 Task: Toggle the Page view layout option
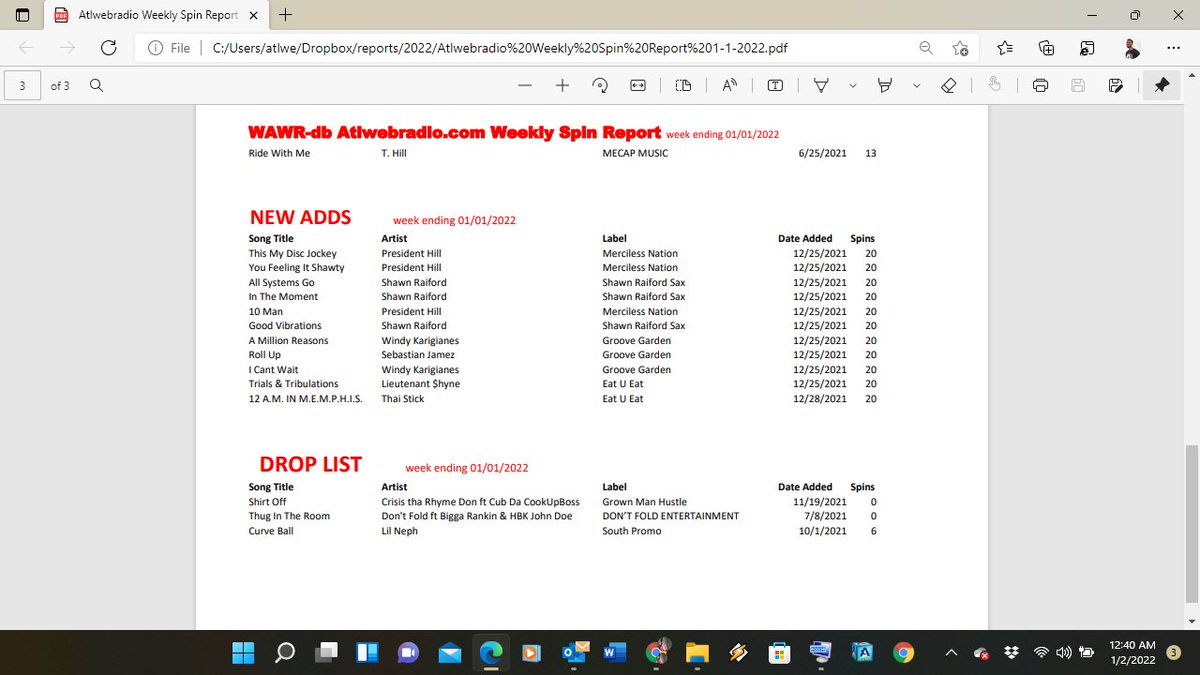[683, 85]
